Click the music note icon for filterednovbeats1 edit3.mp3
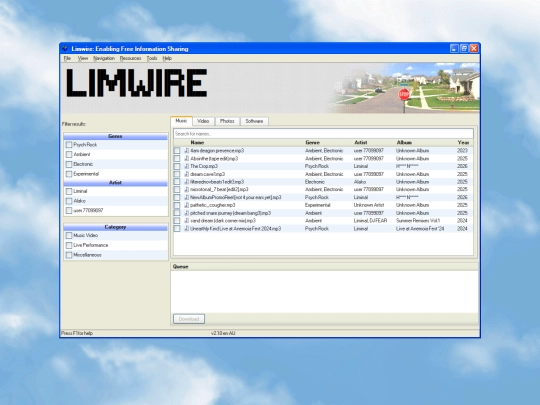 click(186, 181)
